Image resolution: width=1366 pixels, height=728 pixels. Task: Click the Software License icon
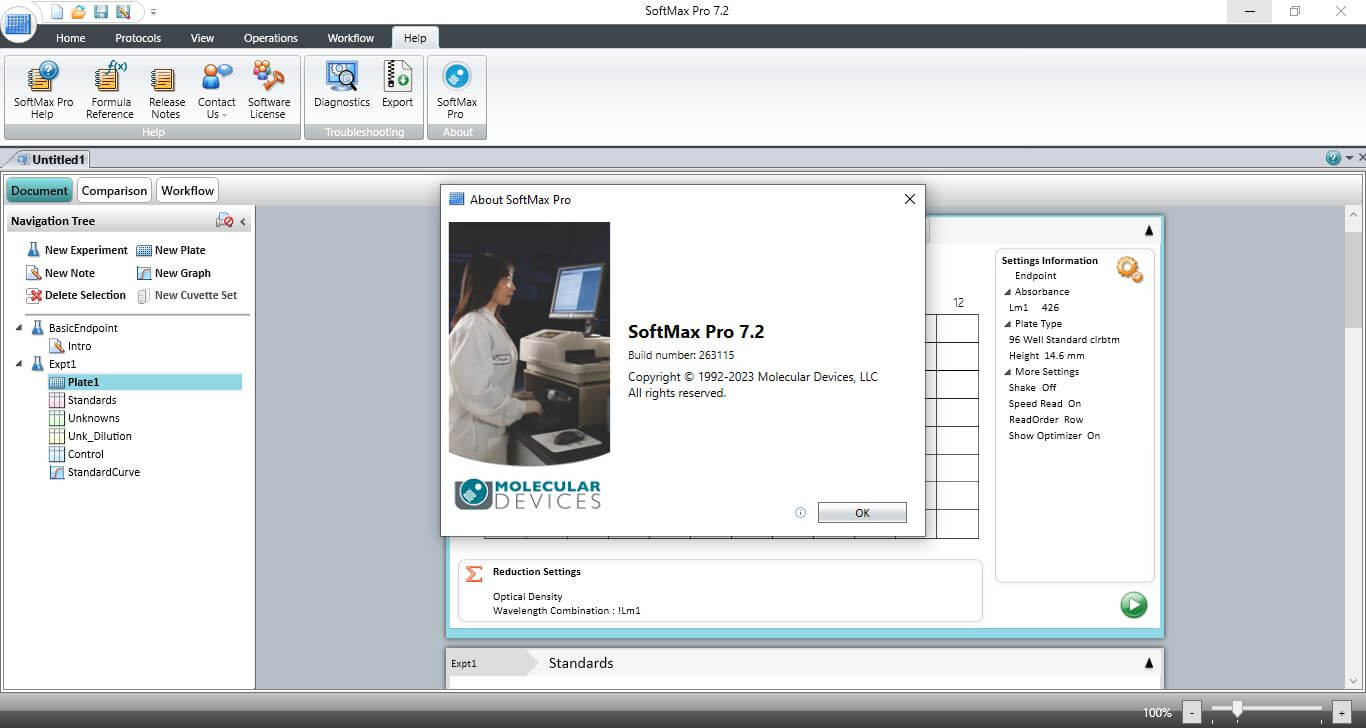[268, 78]
